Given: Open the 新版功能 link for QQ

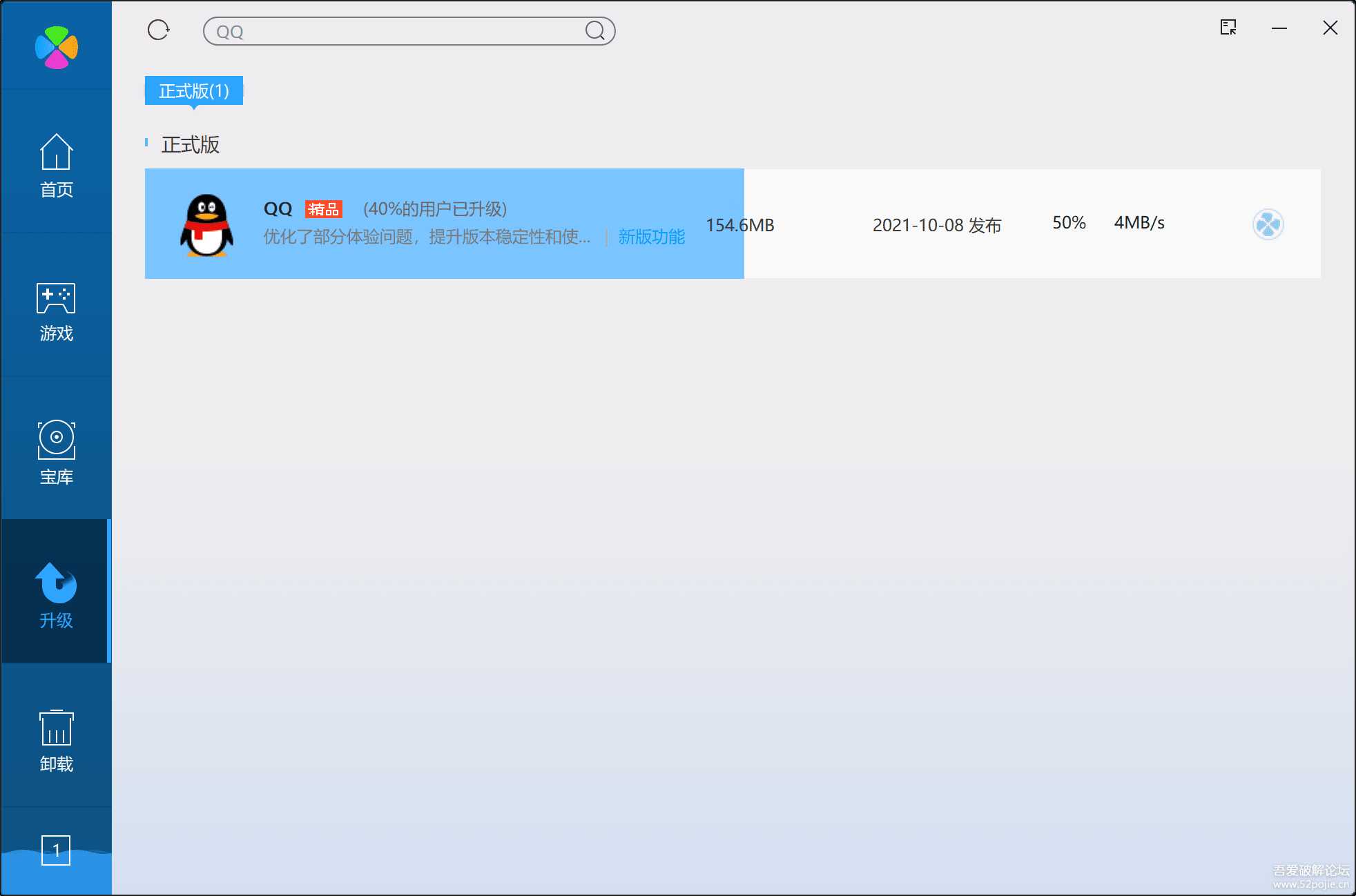Looking at the screenshot, I should tap(651, 237).
